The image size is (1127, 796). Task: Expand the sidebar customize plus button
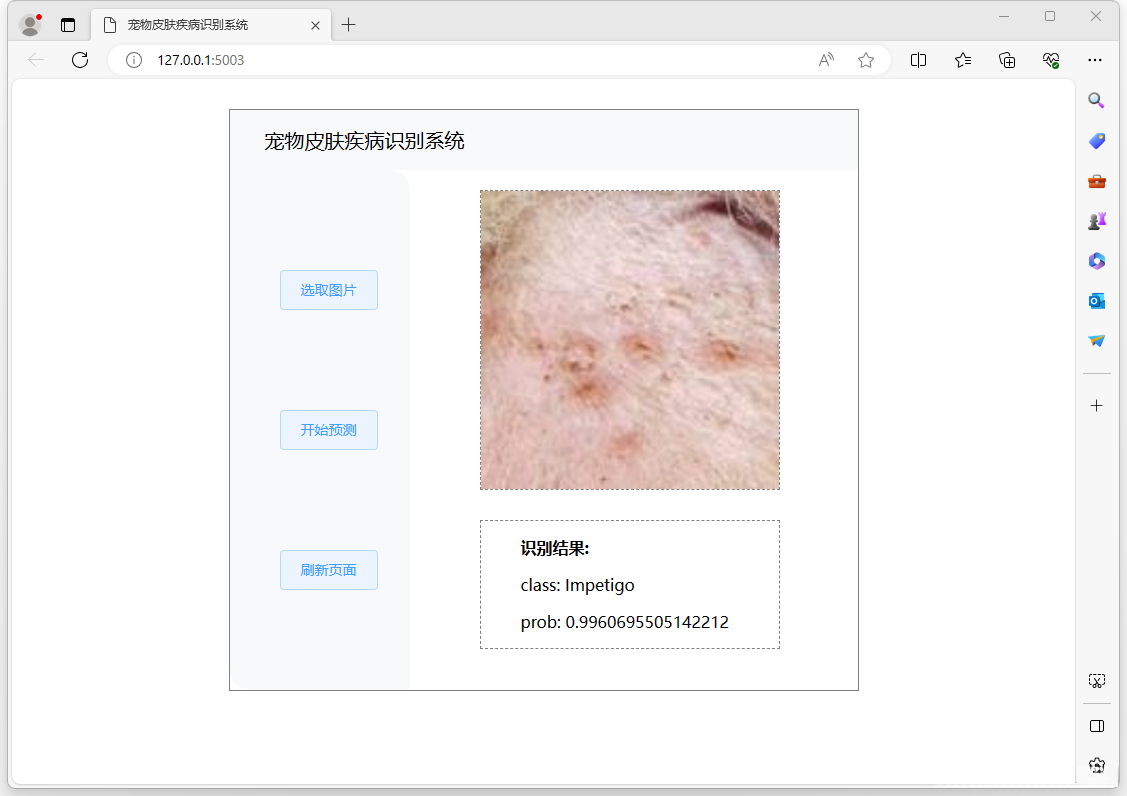(x=1096, y=405)
